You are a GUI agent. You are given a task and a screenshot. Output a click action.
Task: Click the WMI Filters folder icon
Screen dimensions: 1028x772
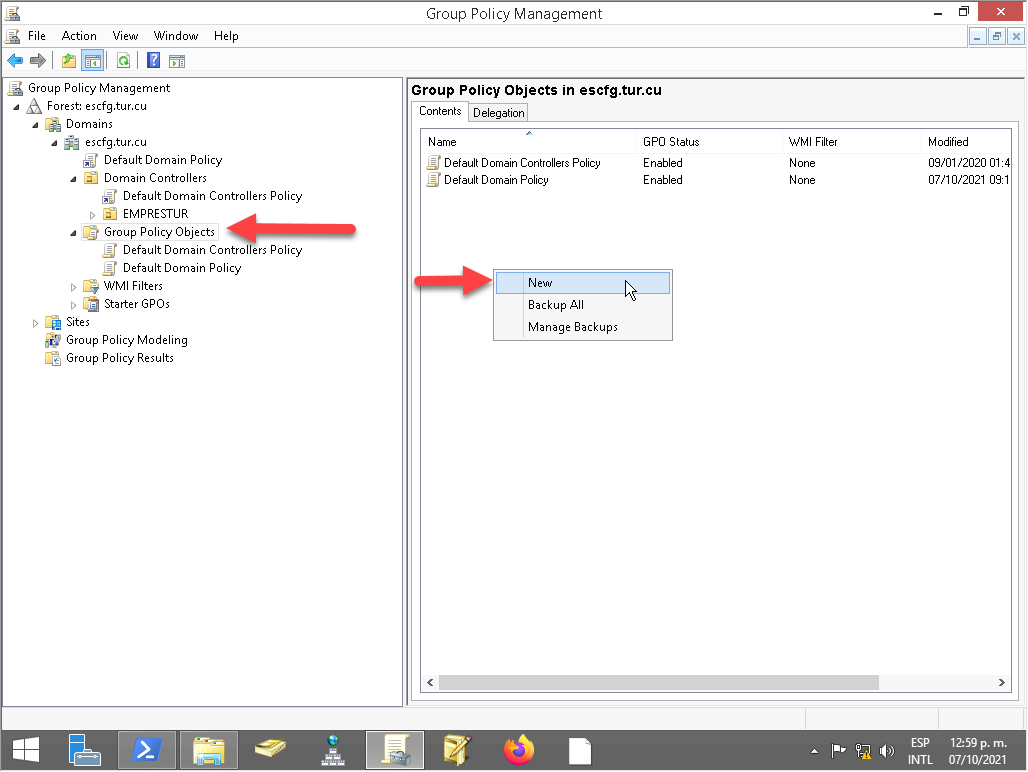tap(91, 286)
